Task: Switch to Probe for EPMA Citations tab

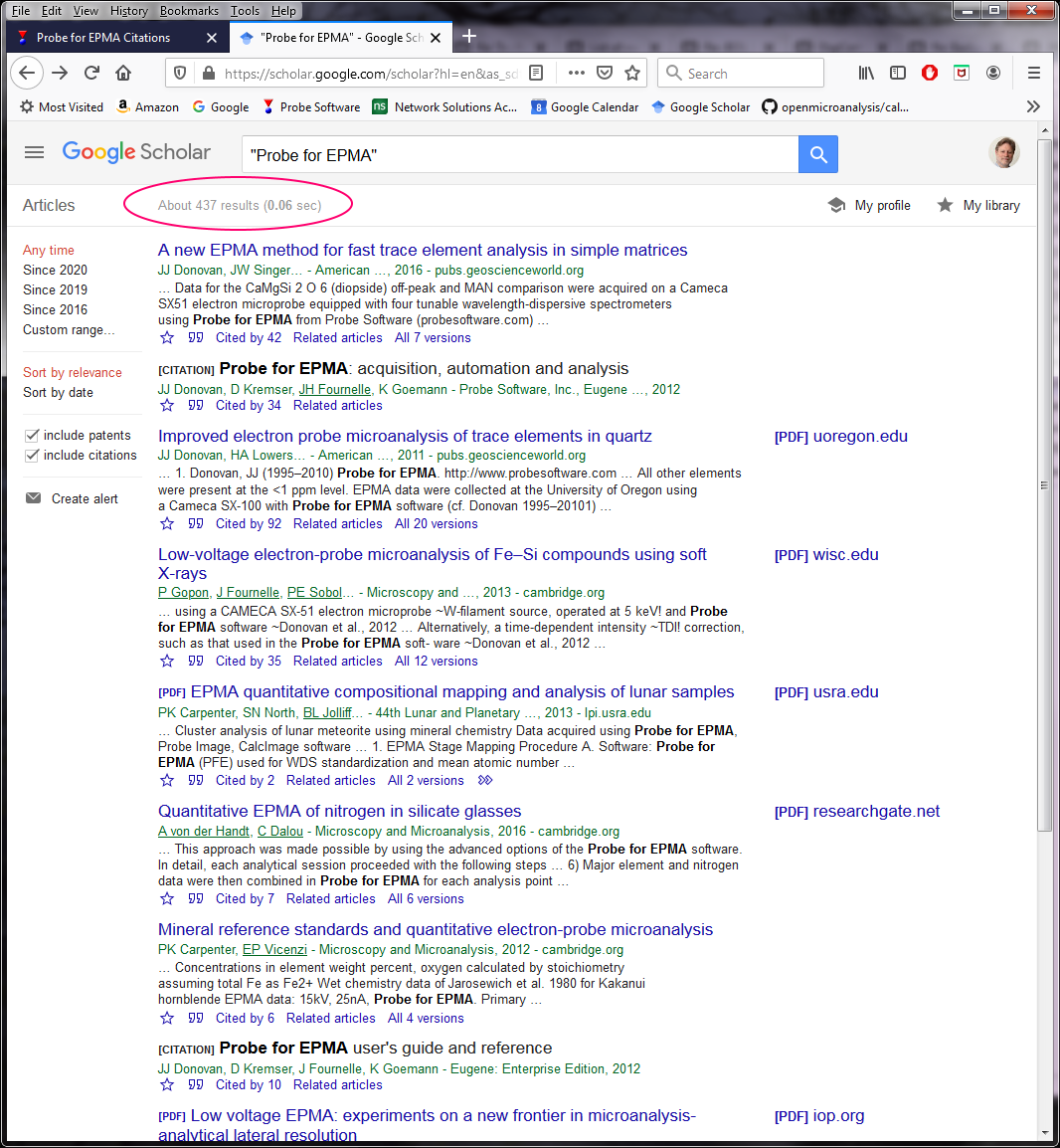Action: pyautogui.click(x=103, y=38)
